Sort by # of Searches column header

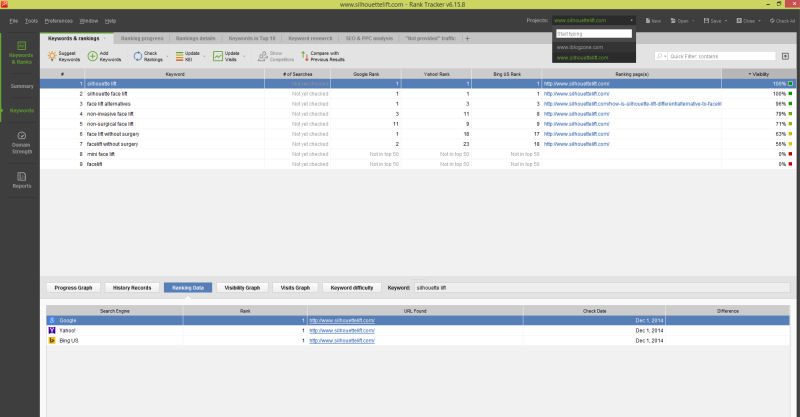[x=297, y=74]
